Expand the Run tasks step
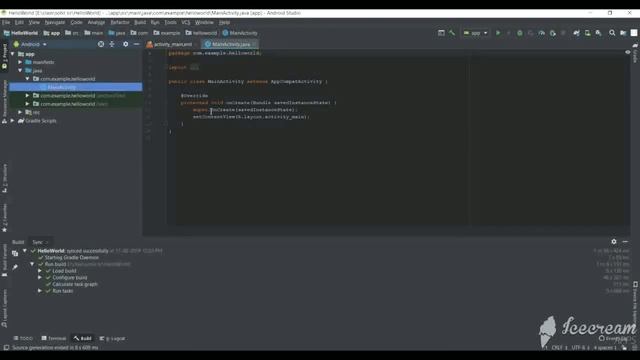 click(x=40, y=291)
